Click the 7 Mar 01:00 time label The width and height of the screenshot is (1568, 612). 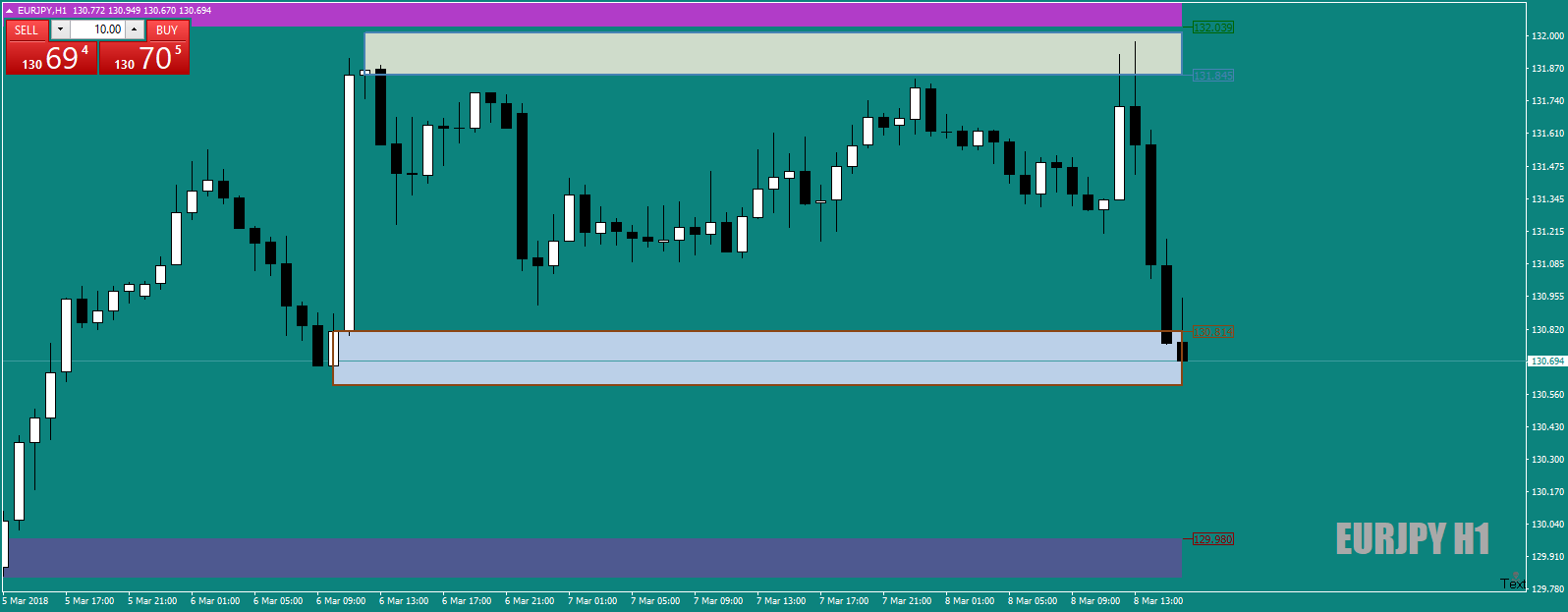(x=592, y=601)
